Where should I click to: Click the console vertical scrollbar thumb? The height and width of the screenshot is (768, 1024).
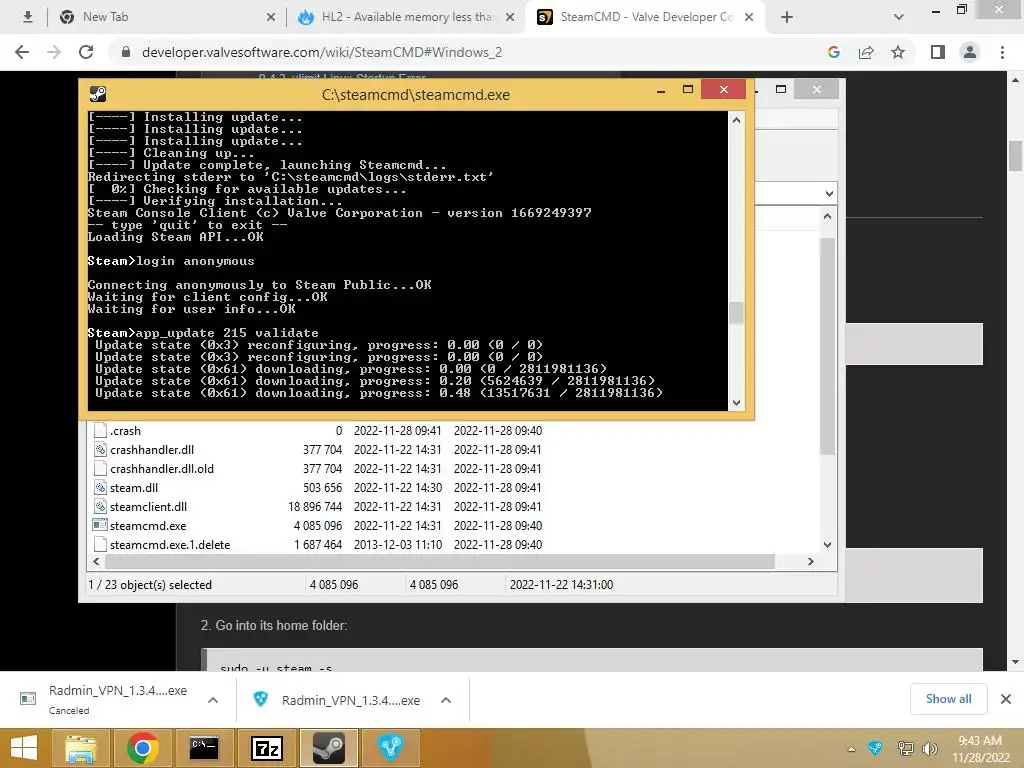click(x=736, y=313)
